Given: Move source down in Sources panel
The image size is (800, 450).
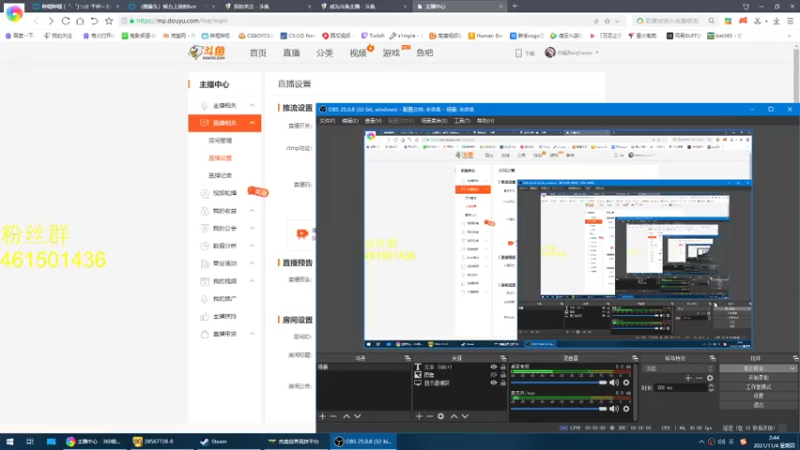Looking at the screenshot, I should click(465, 416).
